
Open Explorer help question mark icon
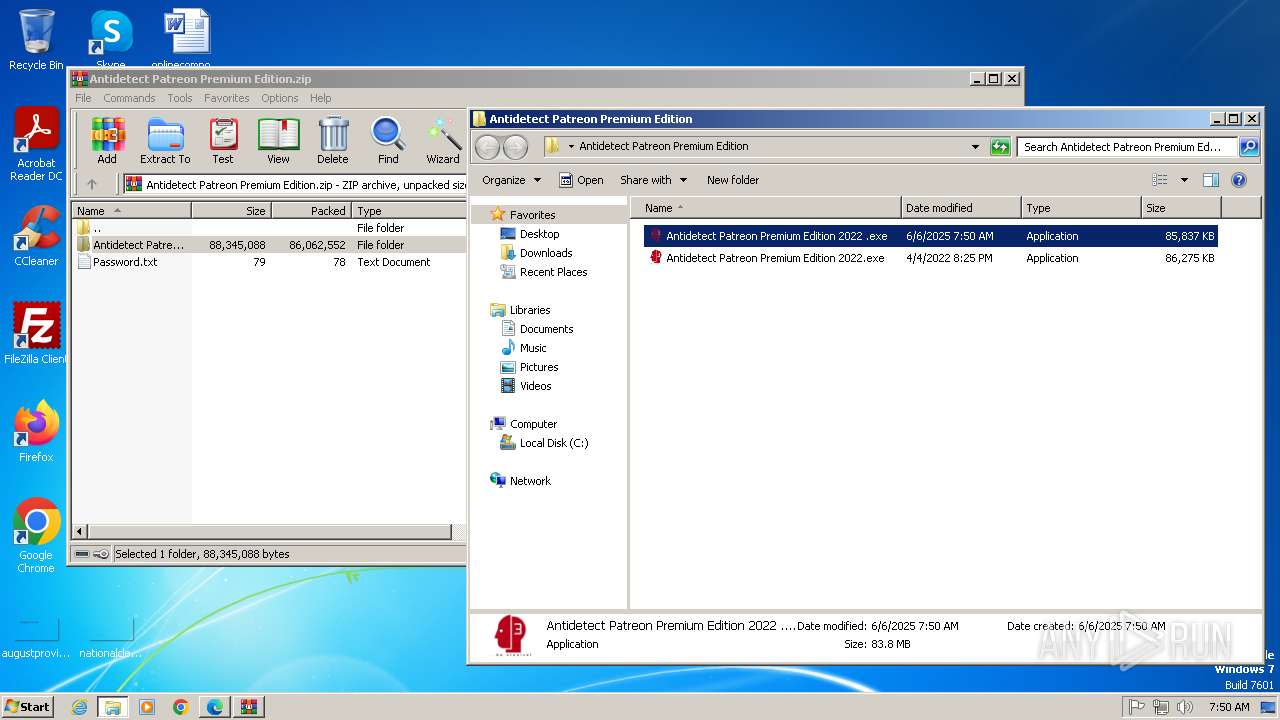[x=1239, y=180]
